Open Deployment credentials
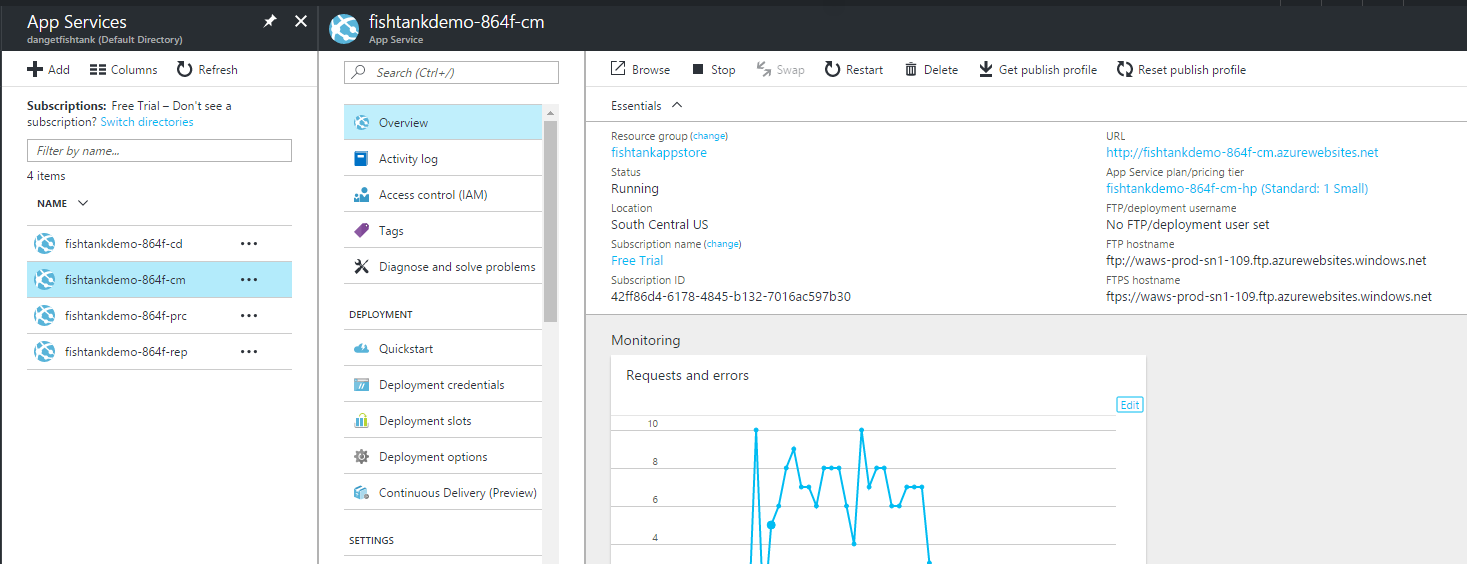Image resolution: width=1467 pixels, height=564 pixels. click(x=443, y=385)
